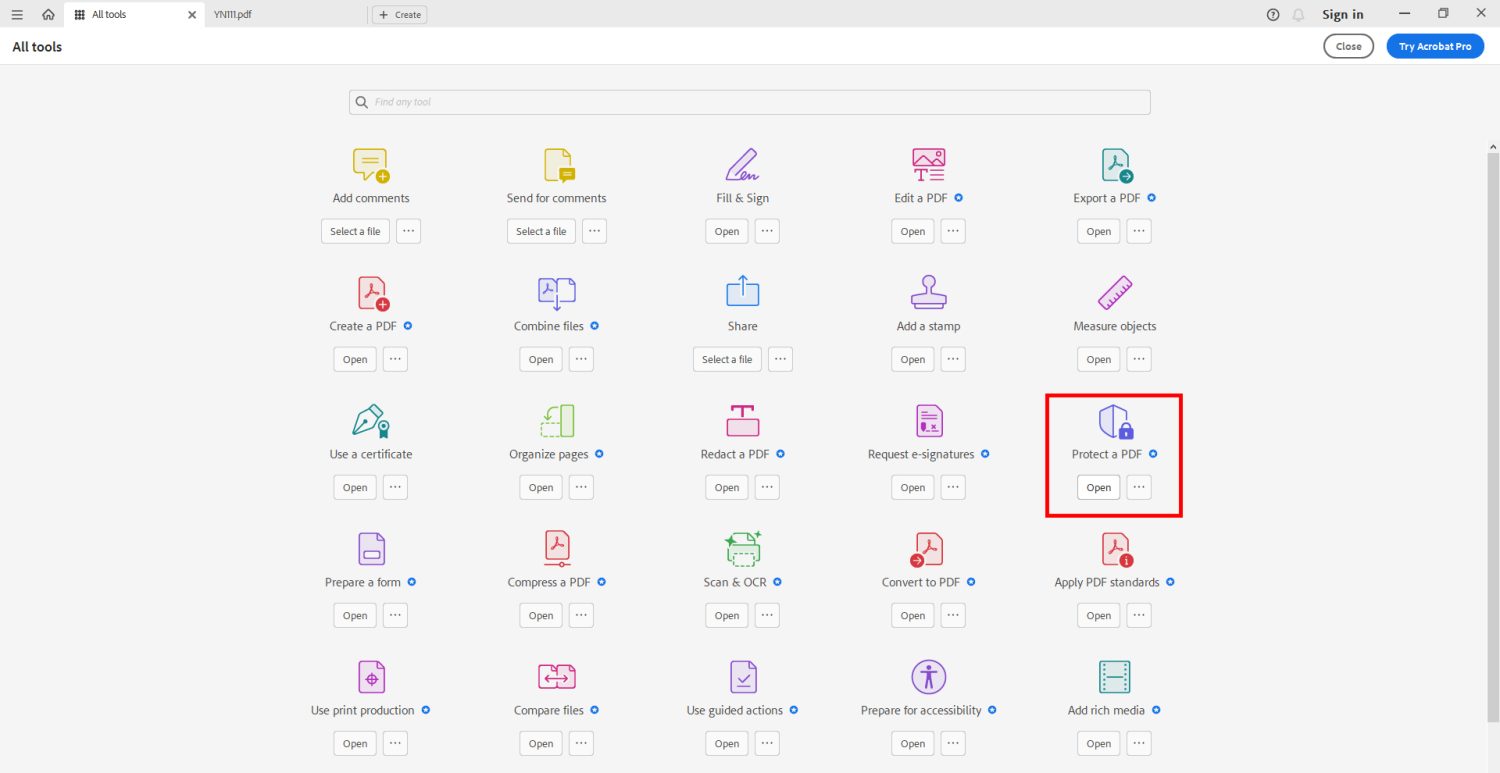This screenshot has height=773, width=1500.
Task: Open more options for Scan & OCR
Action: [767, 615]
